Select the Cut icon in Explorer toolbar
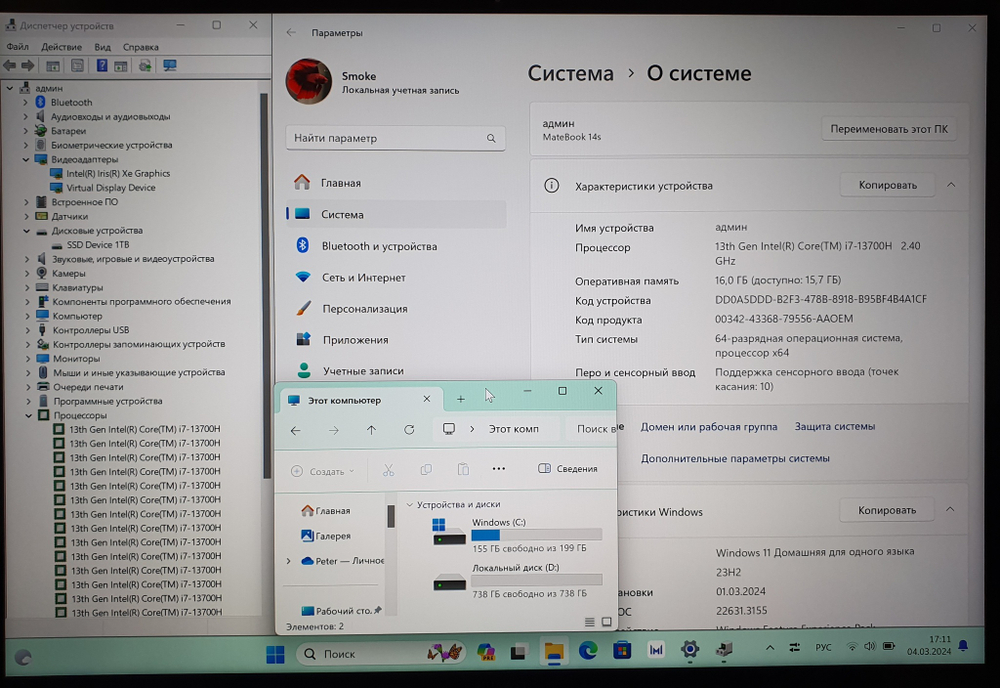1000x688 pixels. (389, 469)
